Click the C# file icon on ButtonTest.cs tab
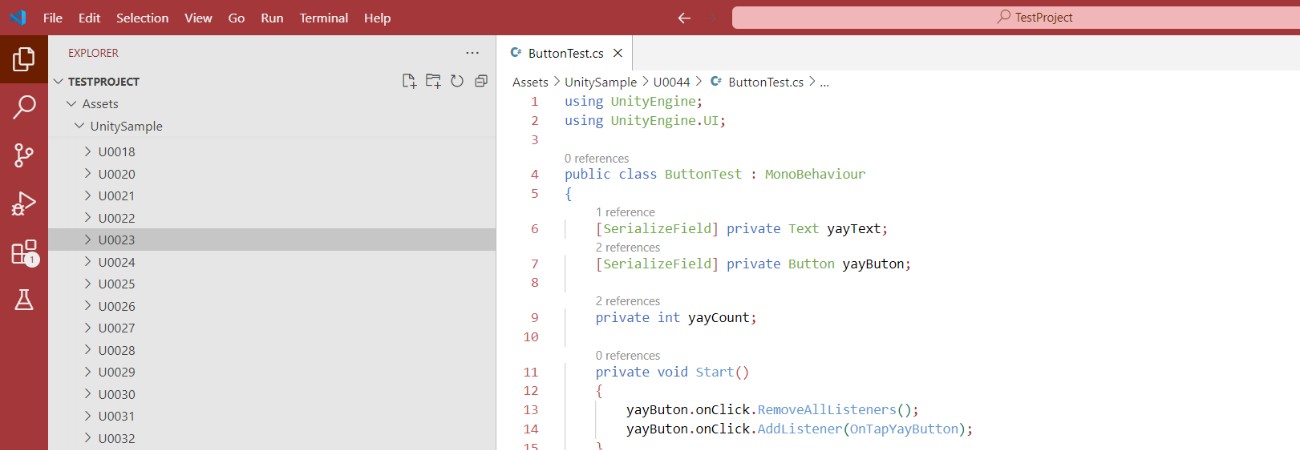Viewport: 1300px width, 450px height. point(516,54)
